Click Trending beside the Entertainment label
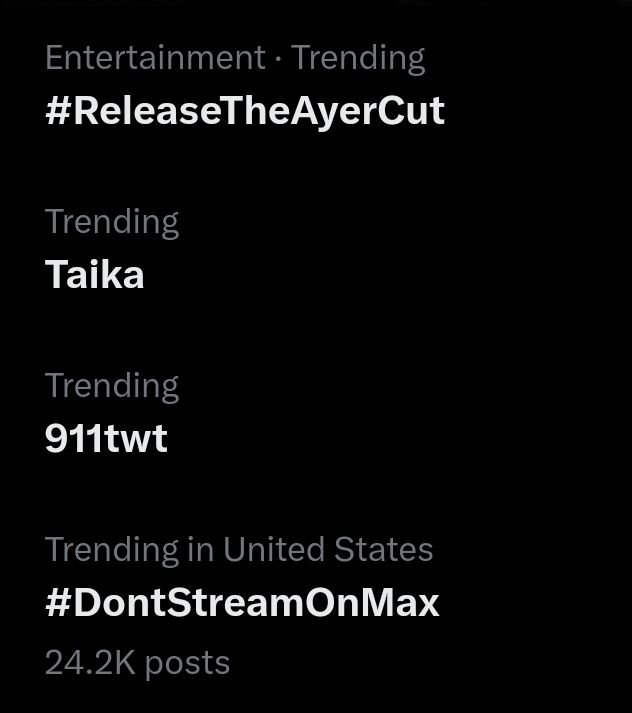This screenshot has height=713, width=632. pos(358,58)
